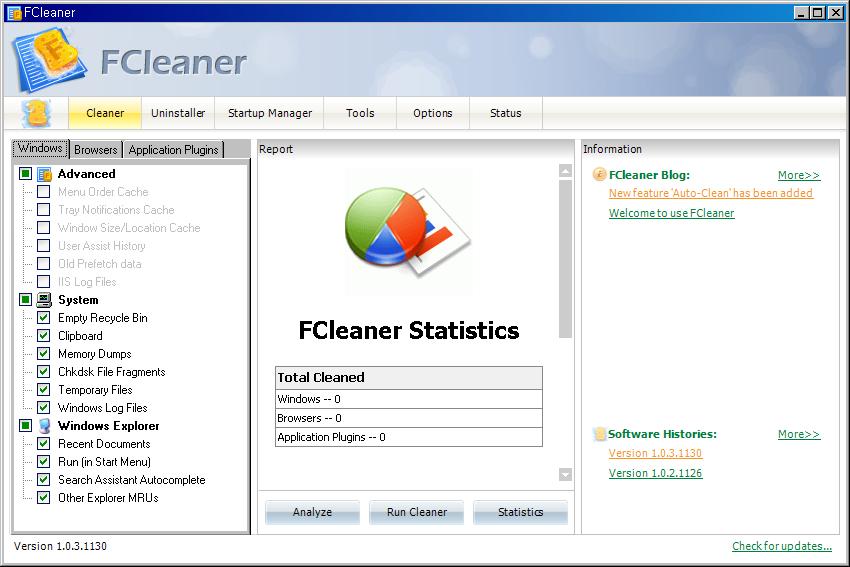The height and width of the screenshot is (567, 850).
Task: Click the FCleaner Blog round icon
Action: (x=599, y=174)
